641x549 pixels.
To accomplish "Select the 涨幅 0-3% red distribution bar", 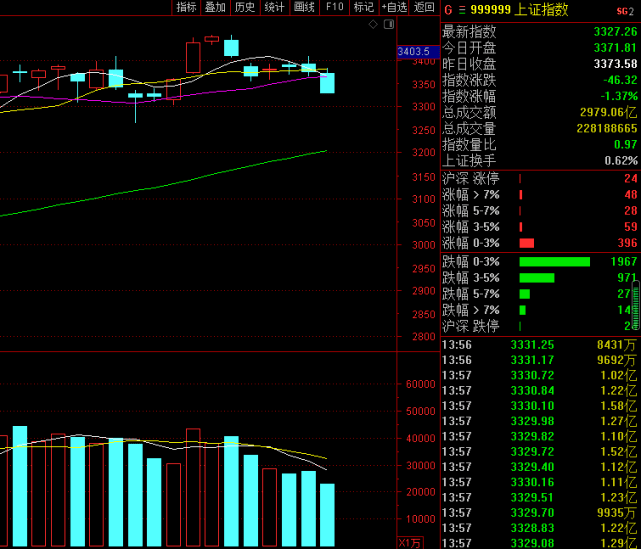I will (527, 243).
